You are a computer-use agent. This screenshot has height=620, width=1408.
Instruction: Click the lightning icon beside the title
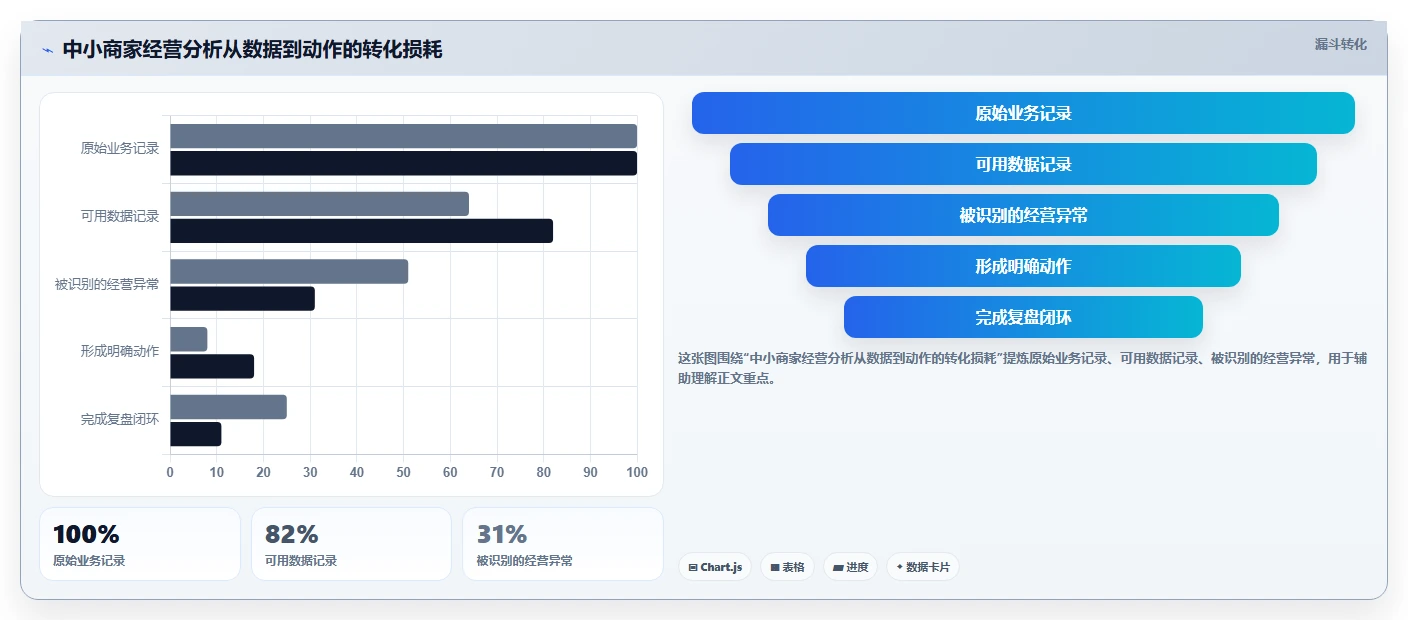point(47,50)
